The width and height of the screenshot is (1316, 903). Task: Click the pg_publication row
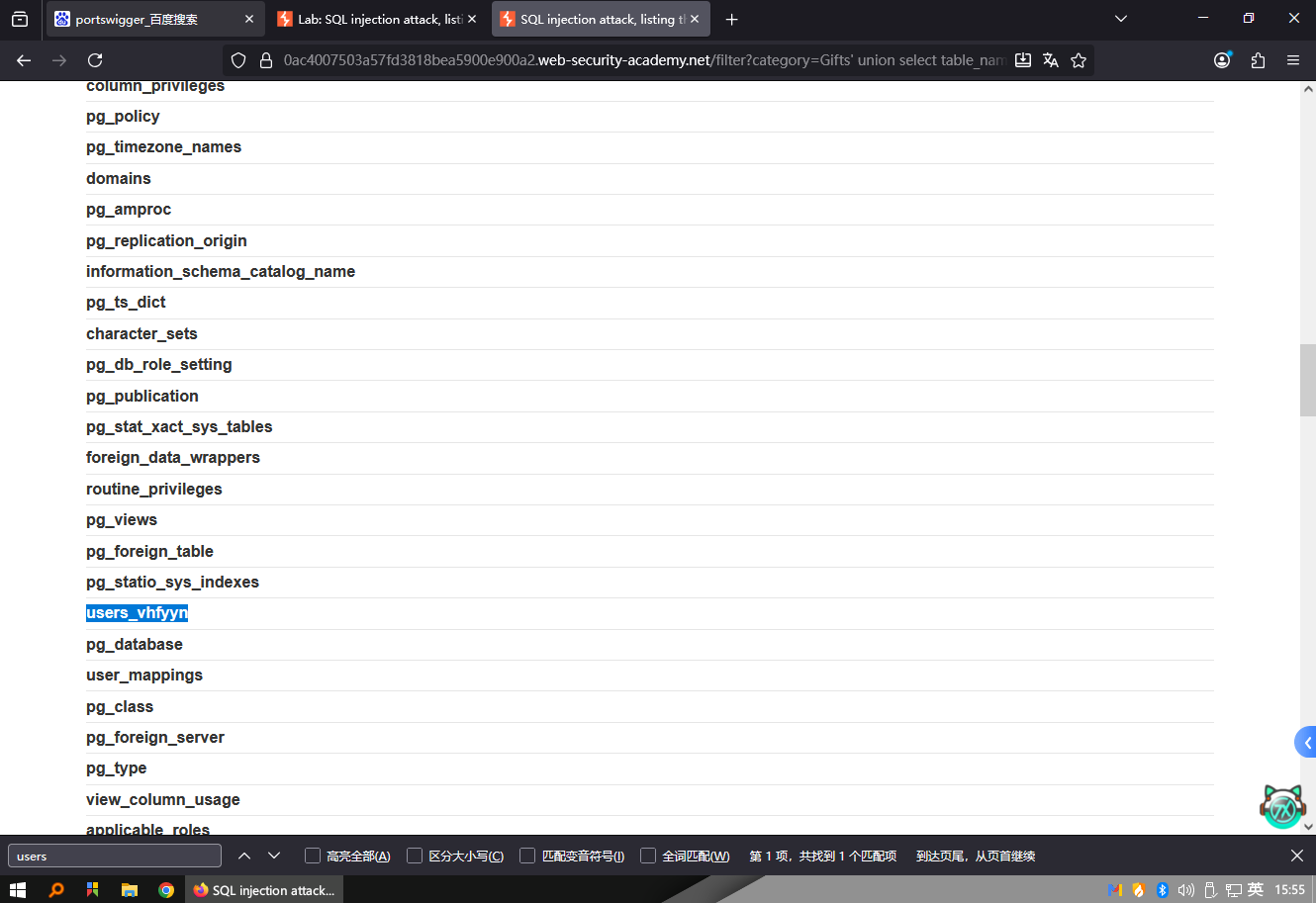click(x=649, y=397)
